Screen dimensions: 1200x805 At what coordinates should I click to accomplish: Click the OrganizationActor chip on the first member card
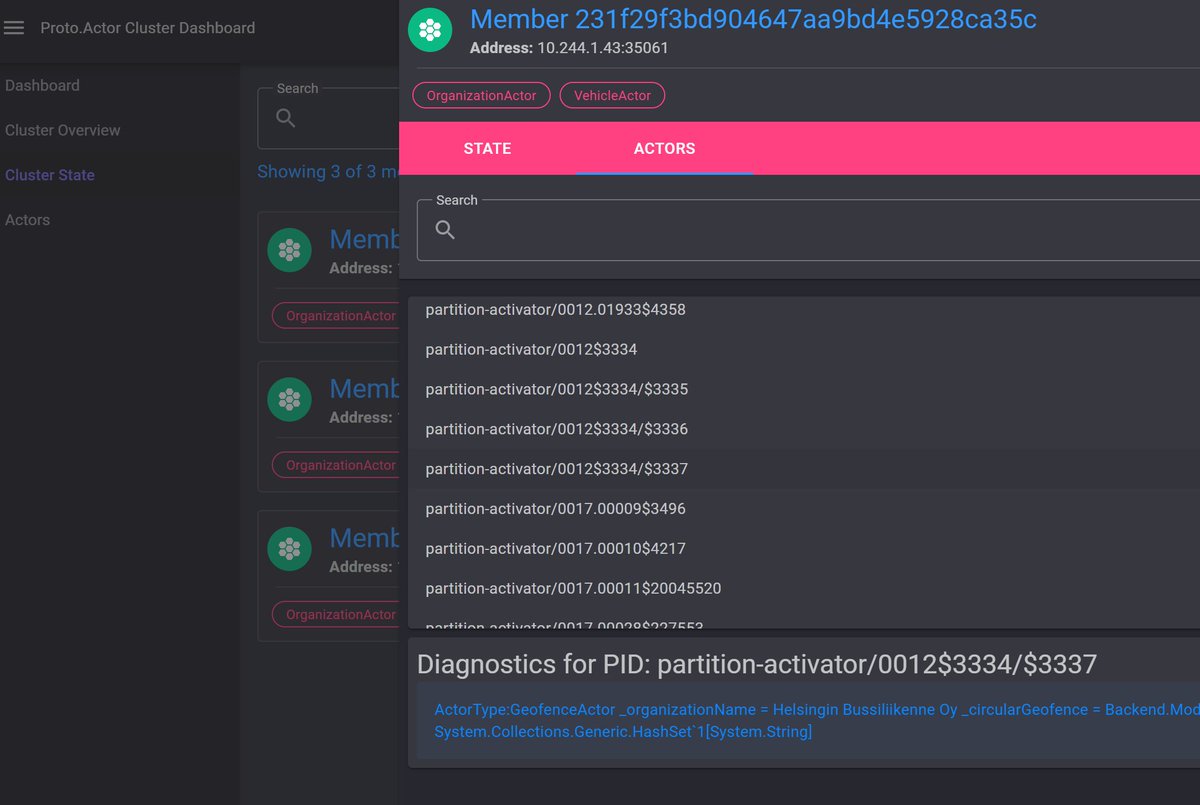click(x=336, y=315)
